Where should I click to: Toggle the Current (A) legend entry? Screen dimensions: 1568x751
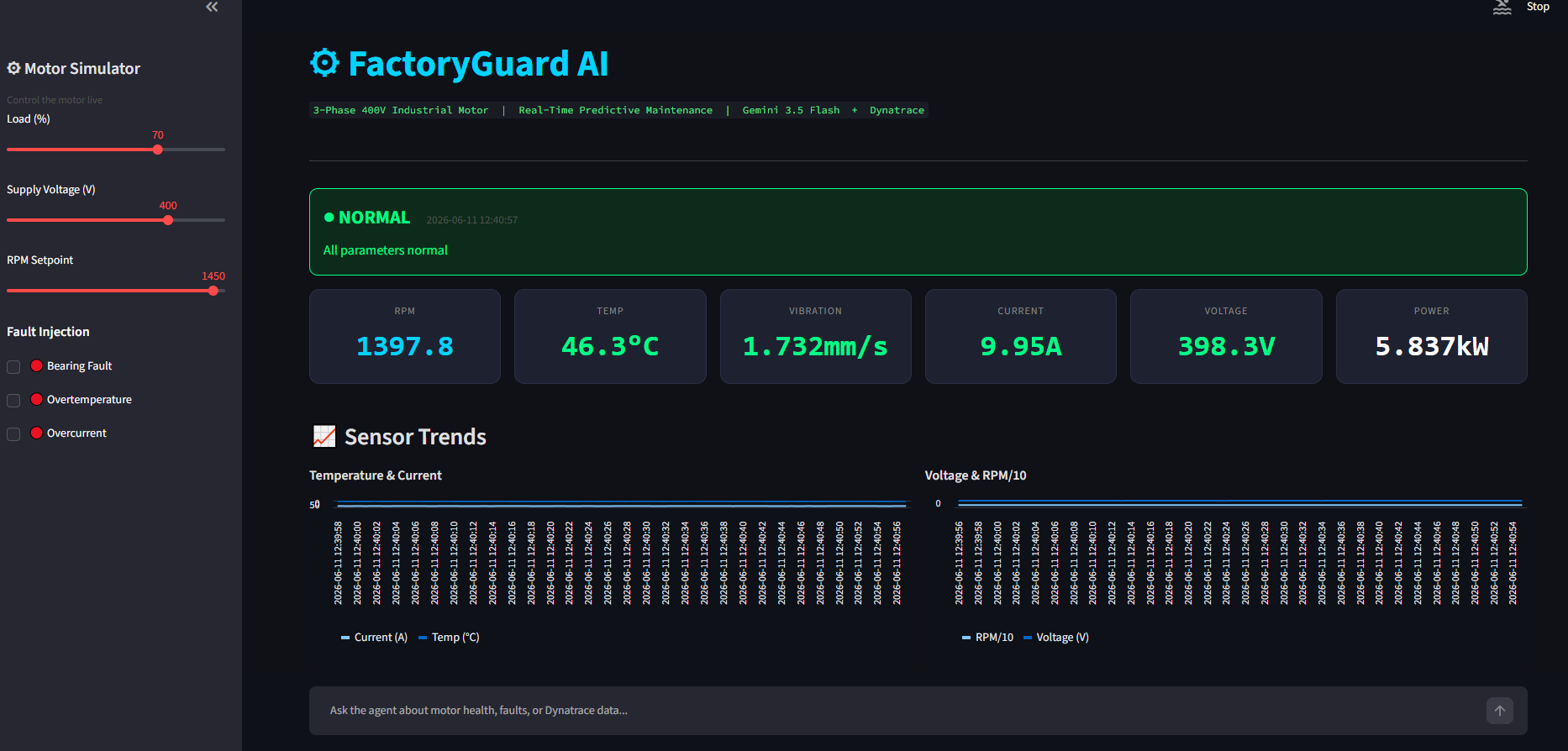coord(374,638)
